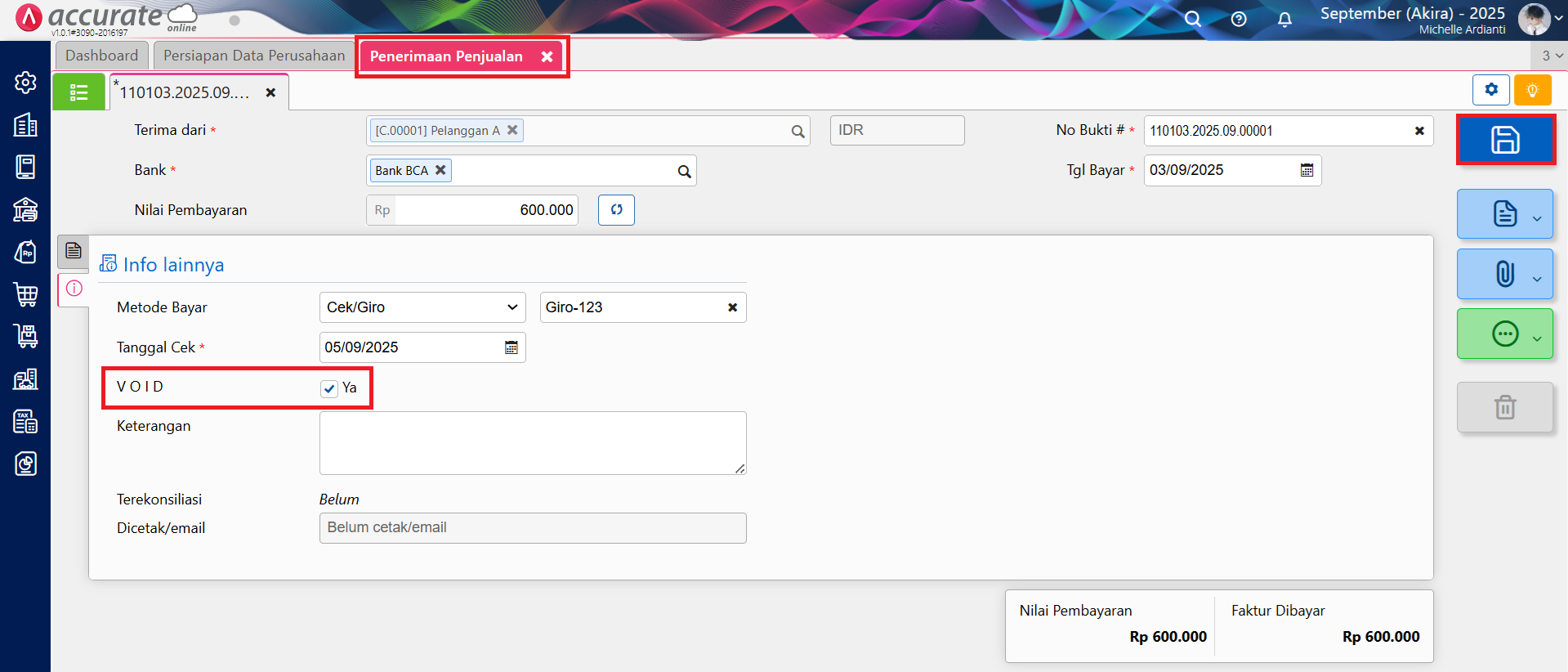The image size is (1568, 672).
Task: Open the green list view button
Action: pyautogui.click(x=78, y=92)
